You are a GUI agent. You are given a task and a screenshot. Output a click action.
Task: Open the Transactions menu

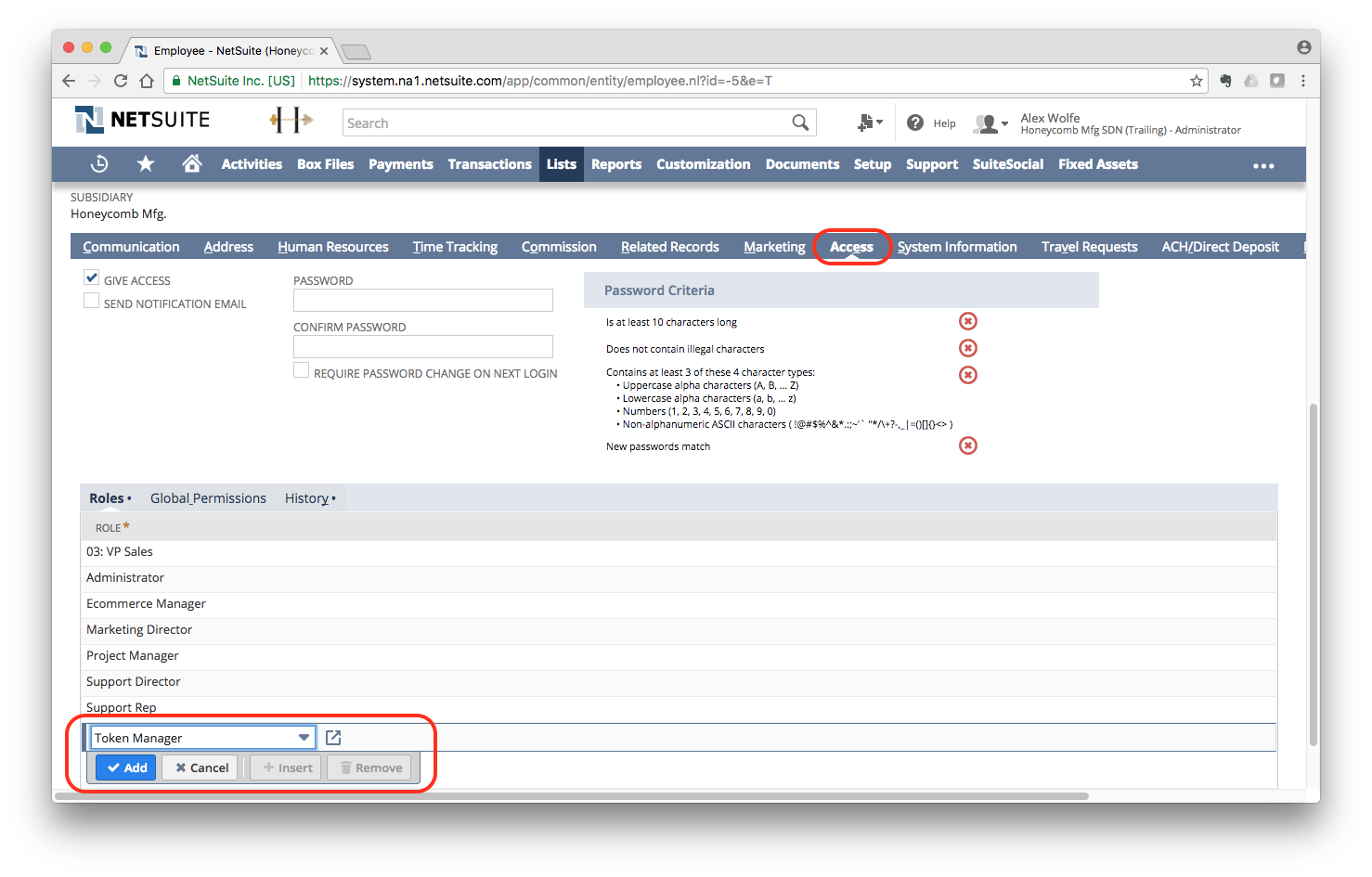point(489,164)
